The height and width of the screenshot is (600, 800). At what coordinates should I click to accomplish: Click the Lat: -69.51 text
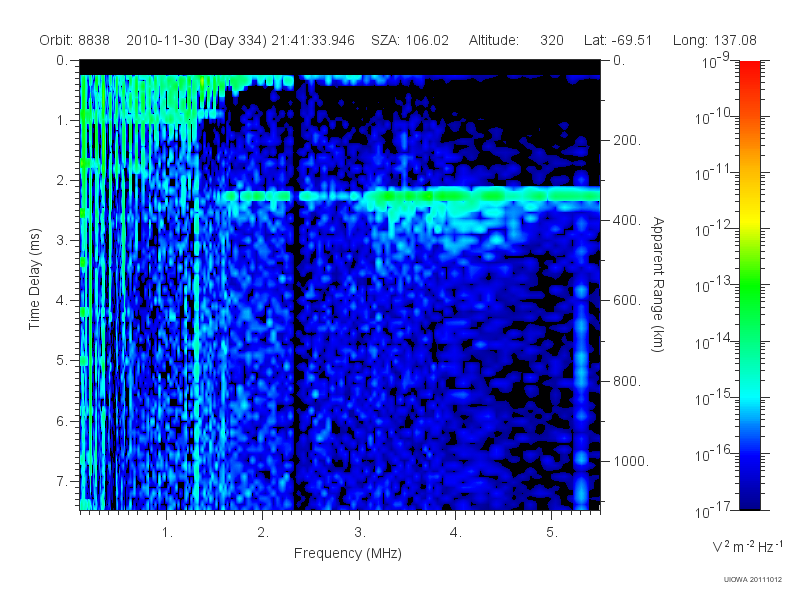tap(618, 40)
